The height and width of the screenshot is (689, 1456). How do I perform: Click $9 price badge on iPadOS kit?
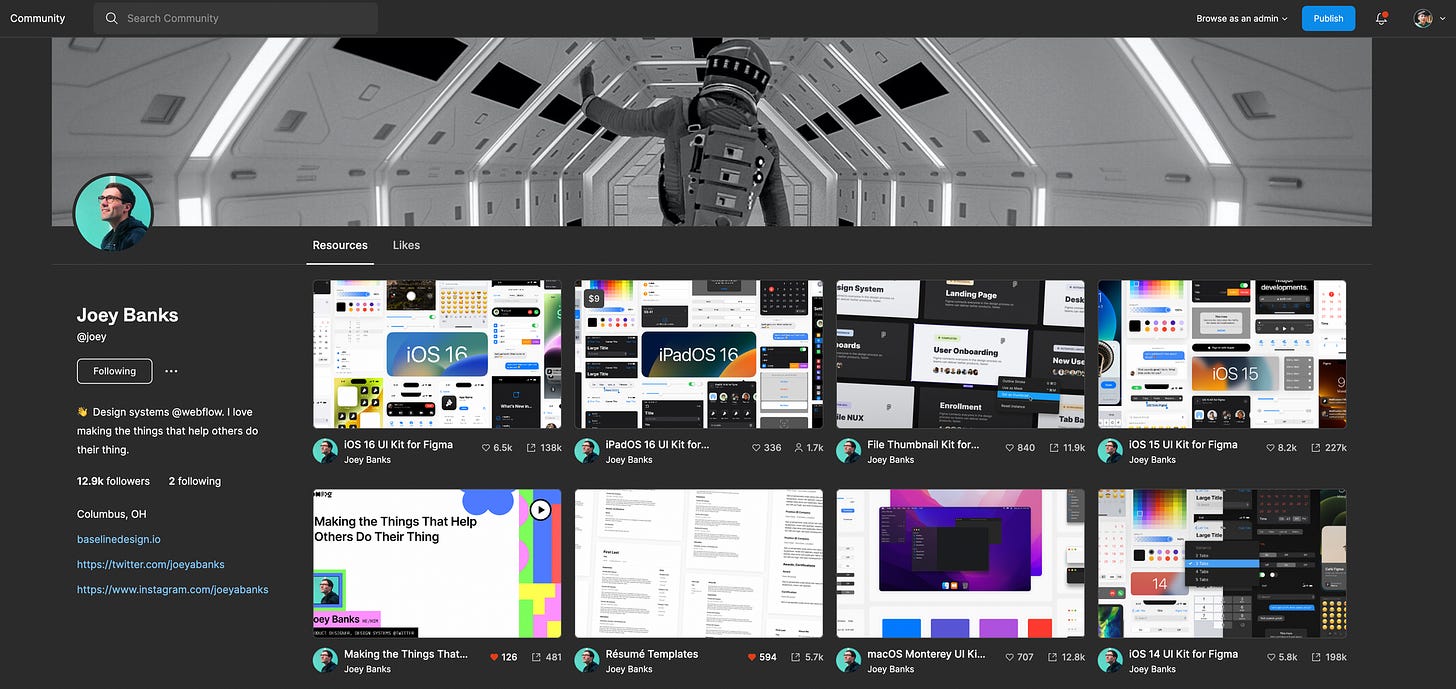click(594, 298)
